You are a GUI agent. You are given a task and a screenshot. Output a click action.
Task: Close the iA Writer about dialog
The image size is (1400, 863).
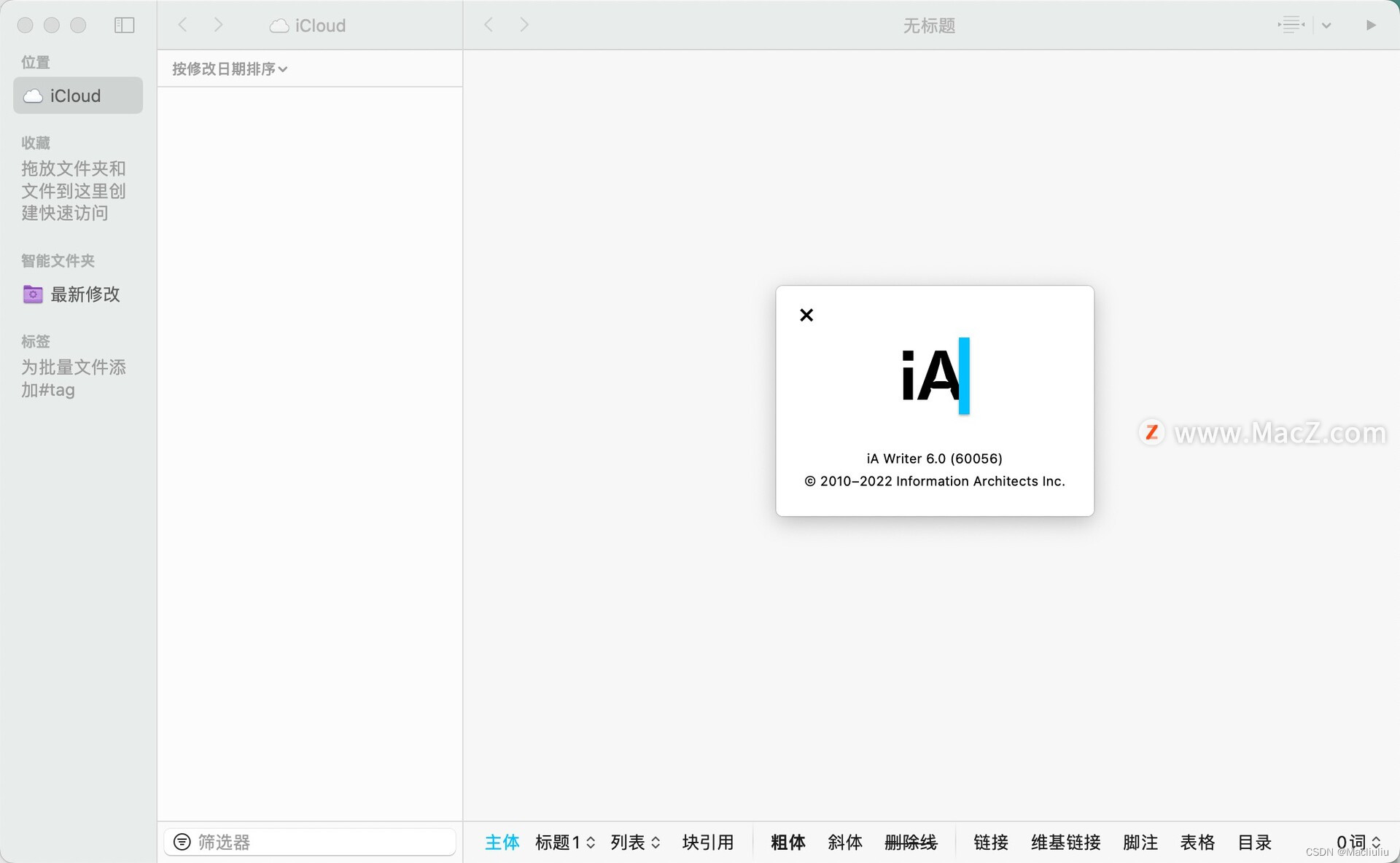coord(806,315)
